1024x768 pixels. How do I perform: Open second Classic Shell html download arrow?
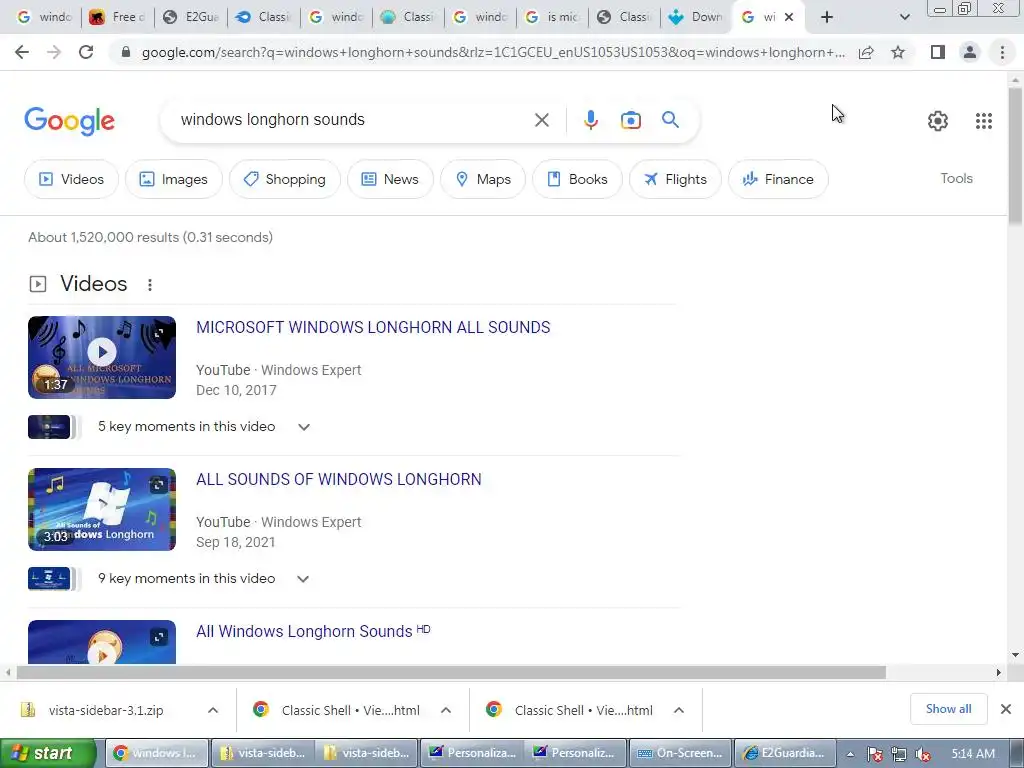(679, 710)
